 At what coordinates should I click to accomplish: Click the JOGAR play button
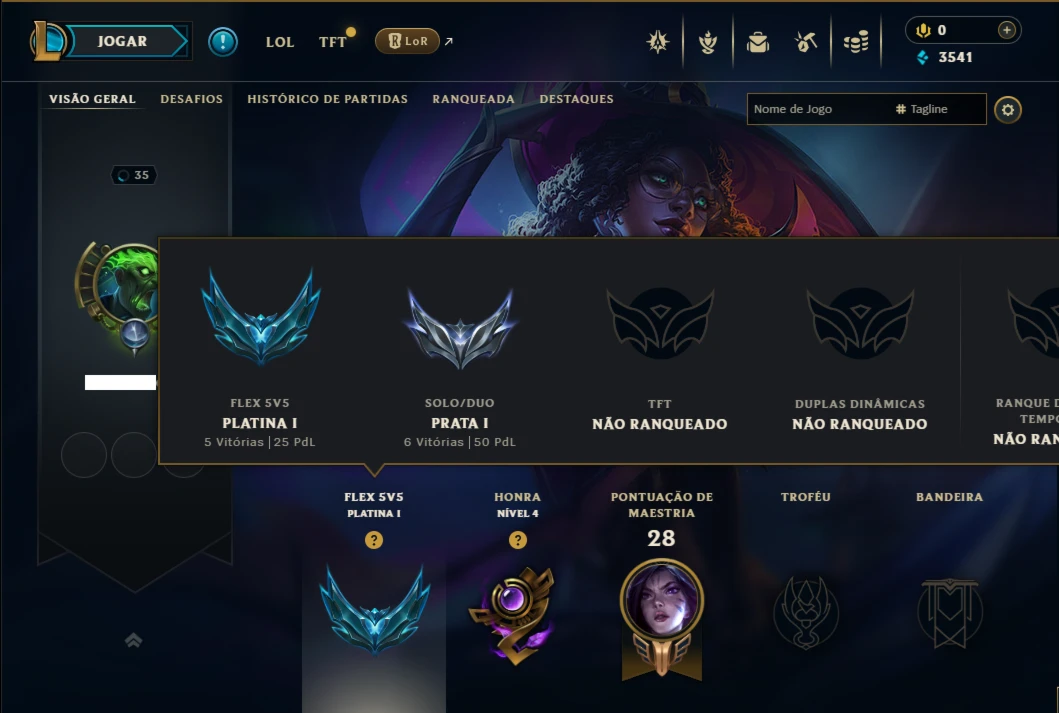coord(122,41)
